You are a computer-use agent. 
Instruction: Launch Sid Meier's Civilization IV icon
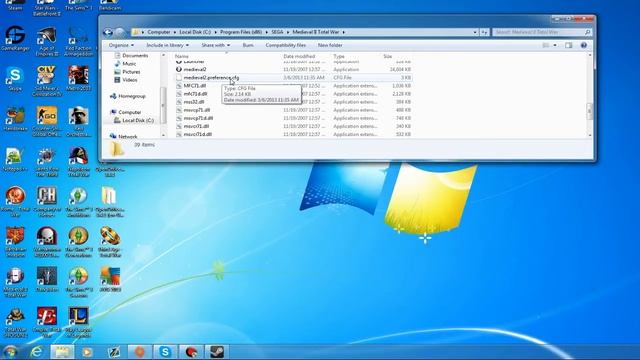[47, 81]
